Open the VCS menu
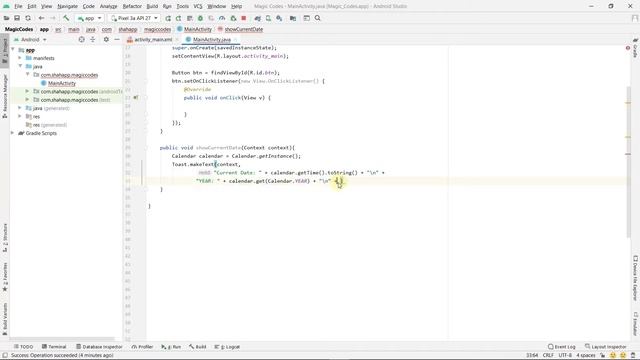Screen dimensions: 640x360 point(198,6)
